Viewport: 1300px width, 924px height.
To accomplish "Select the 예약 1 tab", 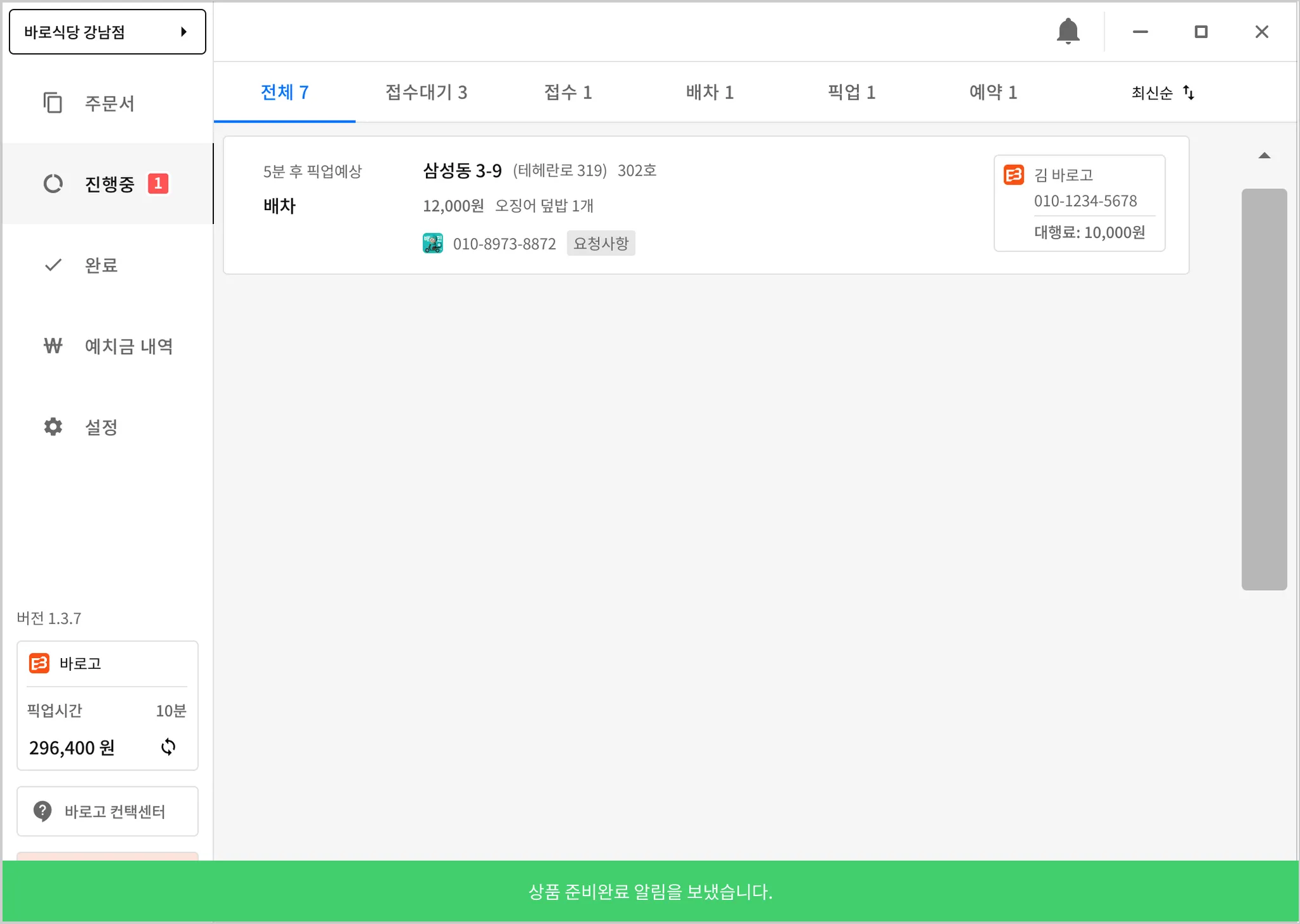I will [993, 93].
